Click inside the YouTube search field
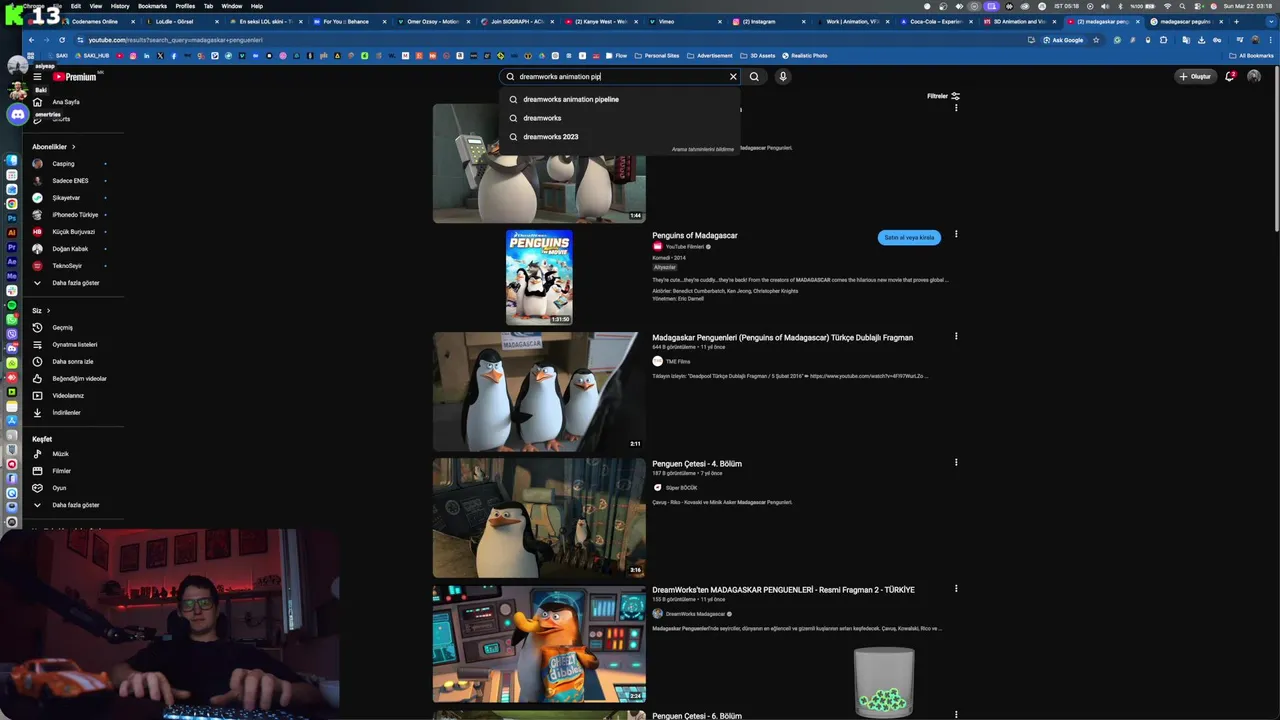 [x=620, y=76]
